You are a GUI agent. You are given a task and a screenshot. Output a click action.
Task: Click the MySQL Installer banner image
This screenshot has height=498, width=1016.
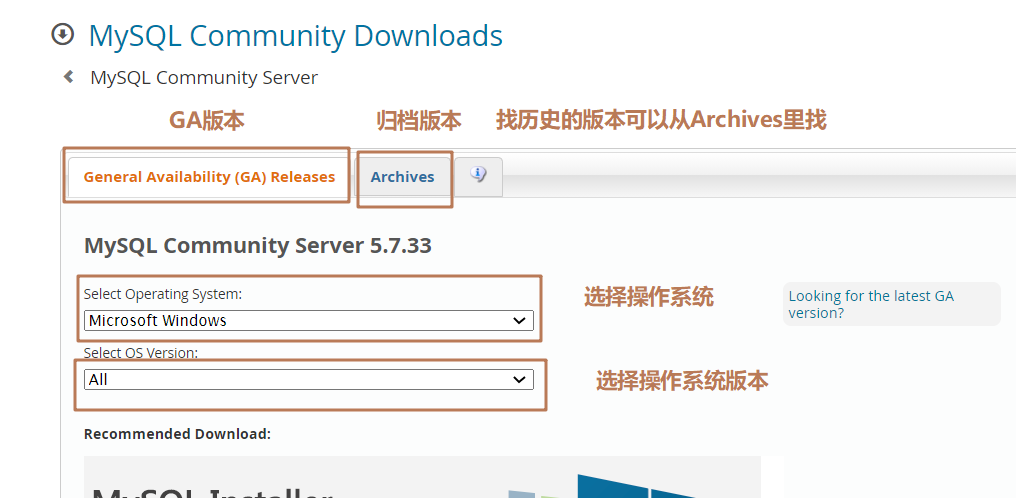422,477
